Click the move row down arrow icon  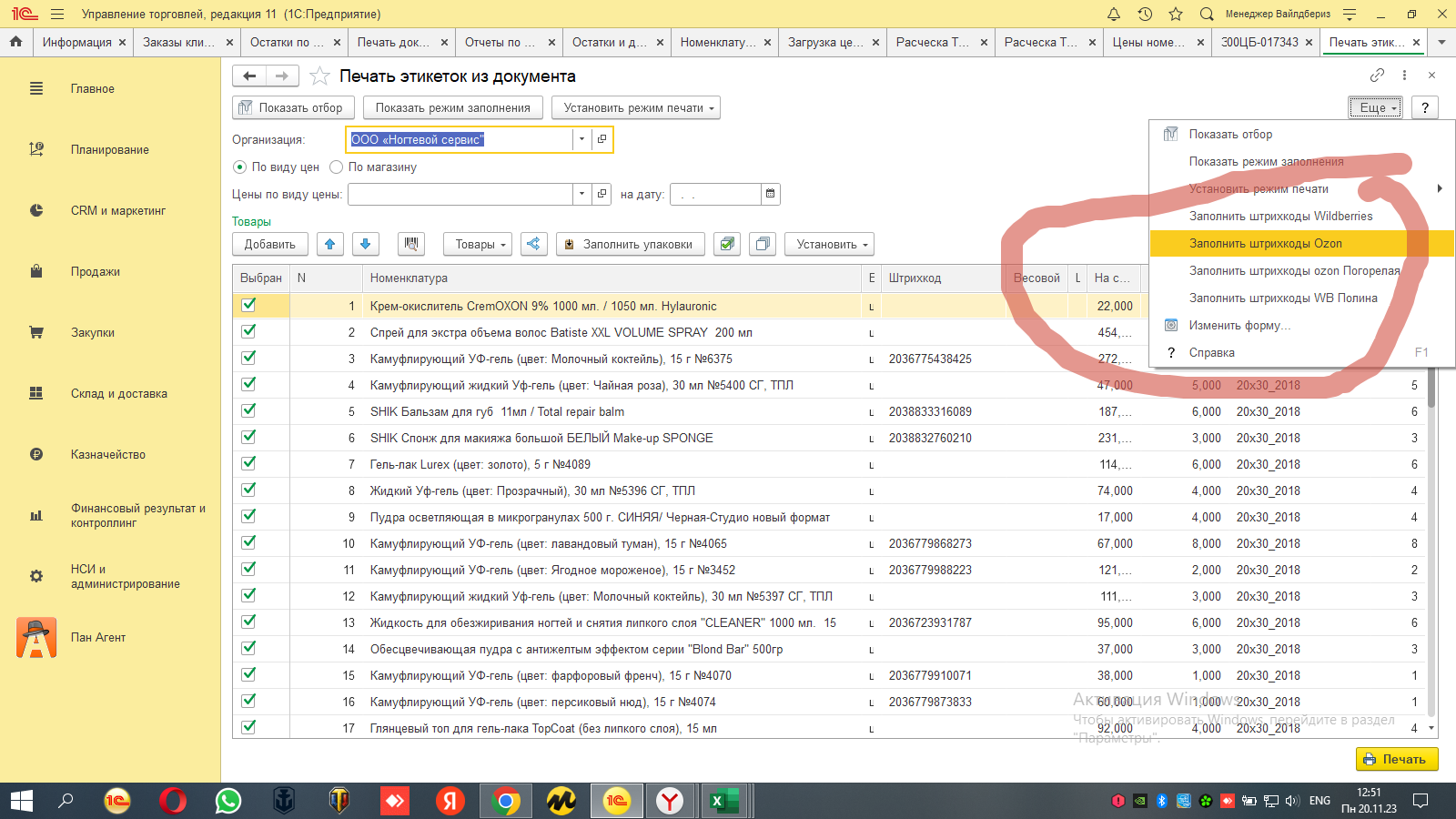(x=365, y=244)
